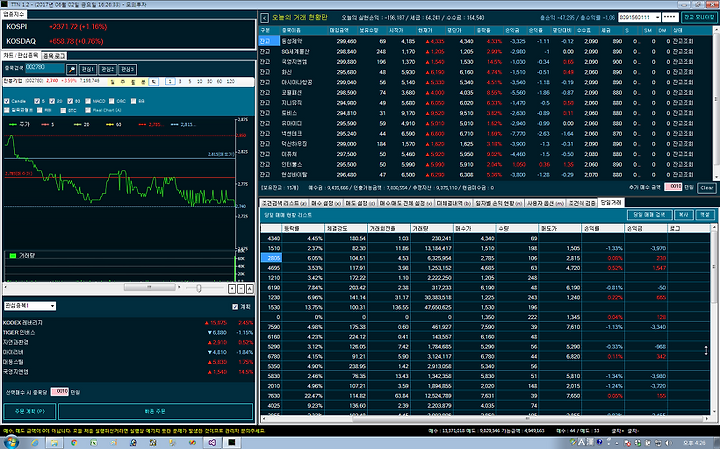Image resolution: width=720 pixels, height=449 pixels.
Task: Click the Clear button
Action: [707, 188]
